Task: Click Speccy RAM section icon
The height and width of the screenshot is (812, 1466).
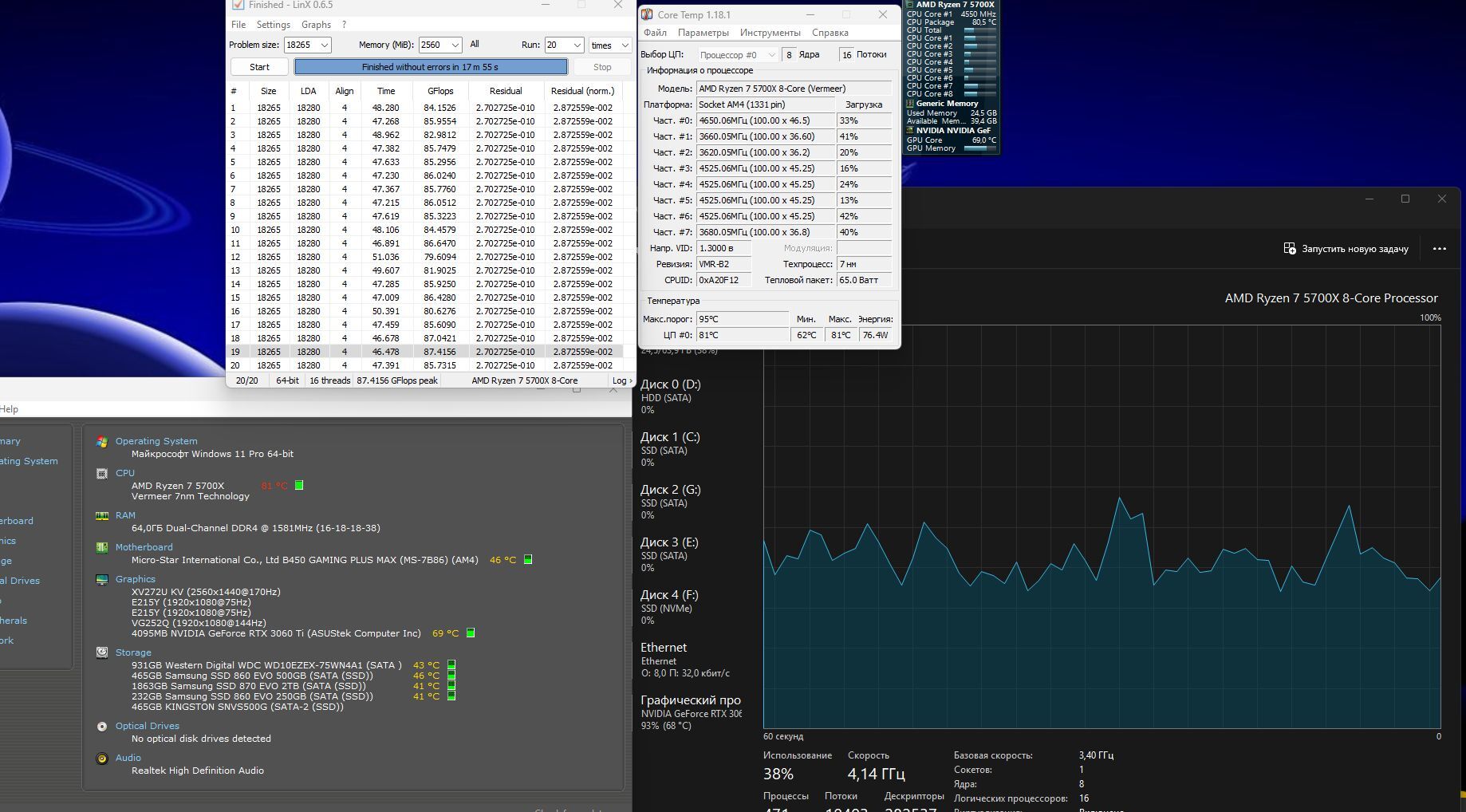Action: [x=102, y=516]
